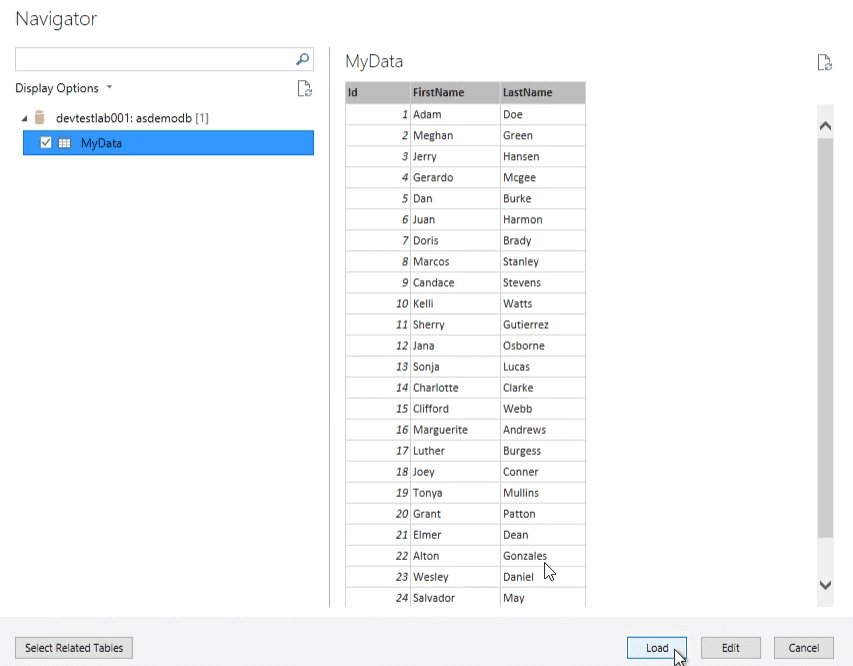The image size is (853, 666).
Task: Open the Display Options dropdown
Action: click(64, 88)
